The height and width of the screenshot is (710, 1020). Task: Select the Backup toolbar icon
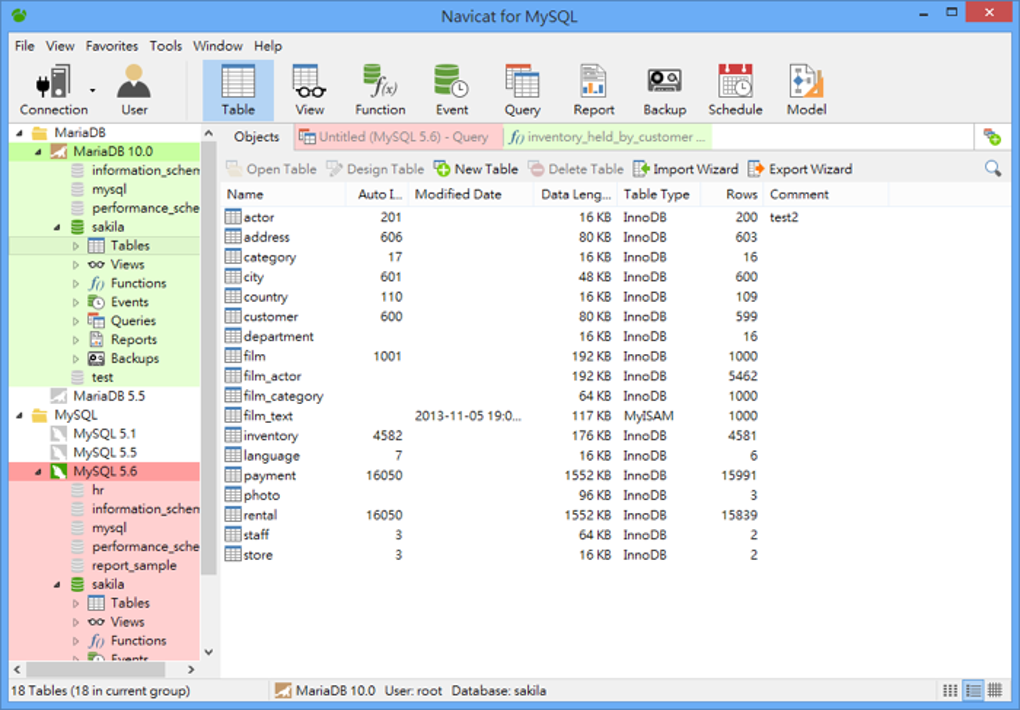[664, 90]
